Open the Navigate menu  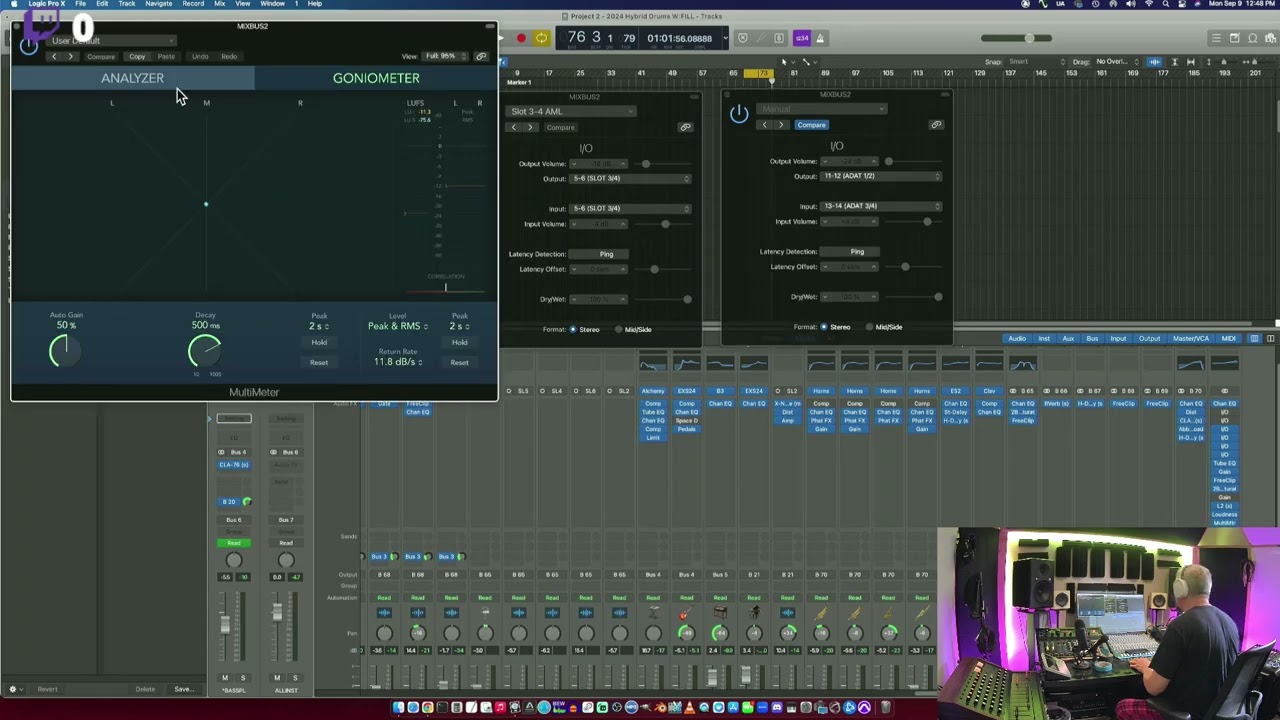(x=158, y=4)
